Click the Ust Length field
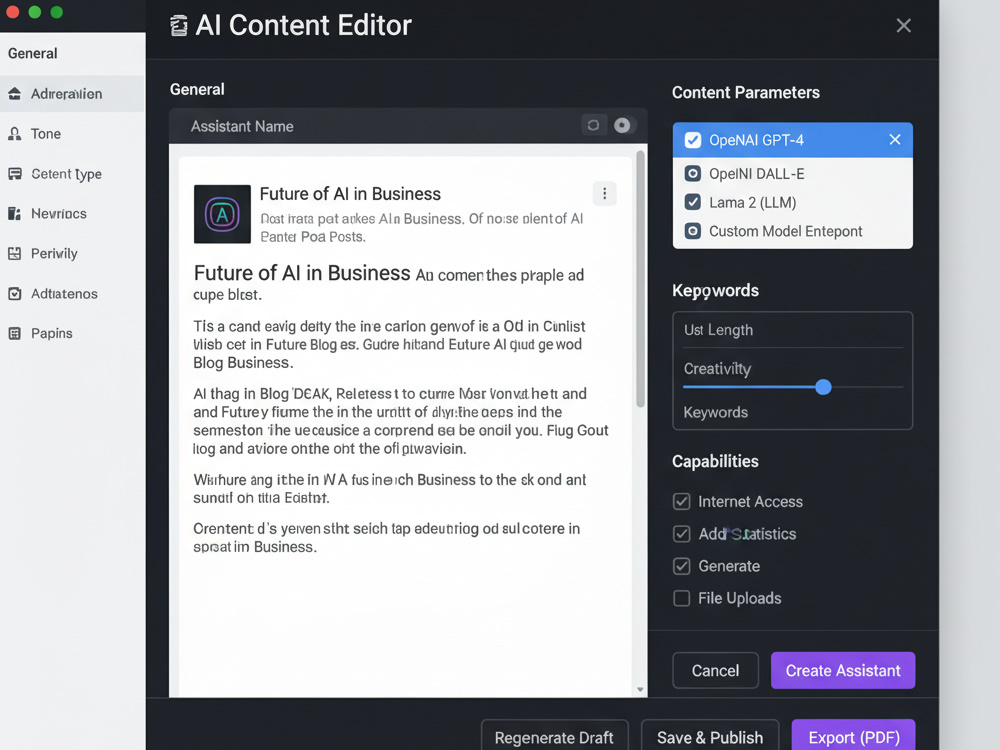 [x=793, y=330]
